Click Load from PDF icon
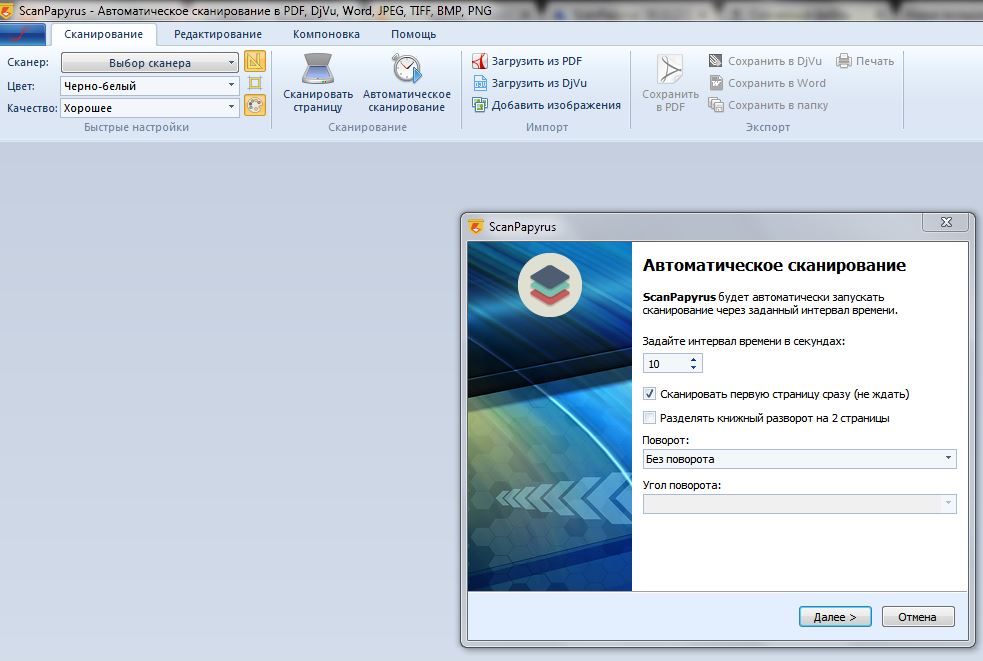983x661 pixels. (x=480, y=61)
